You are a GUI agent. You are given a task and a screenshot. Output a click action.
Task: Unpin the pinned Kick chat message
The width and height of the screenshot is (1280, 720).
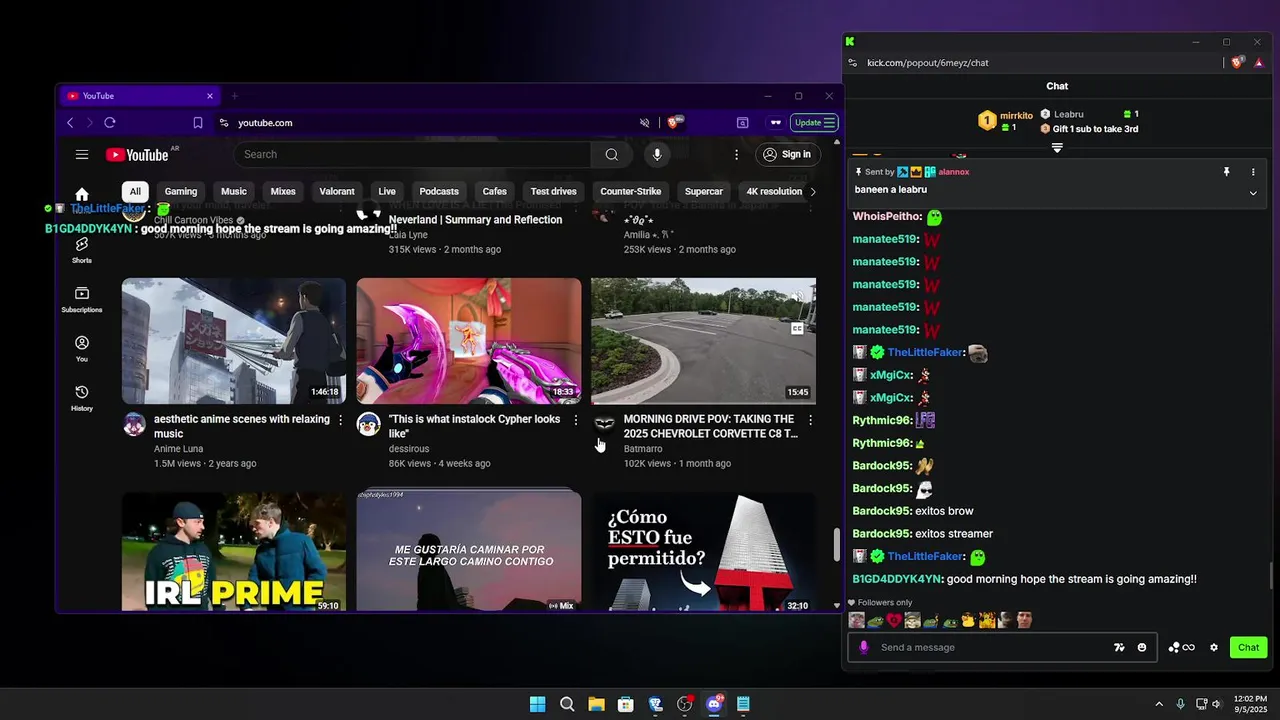point(1227,172)
